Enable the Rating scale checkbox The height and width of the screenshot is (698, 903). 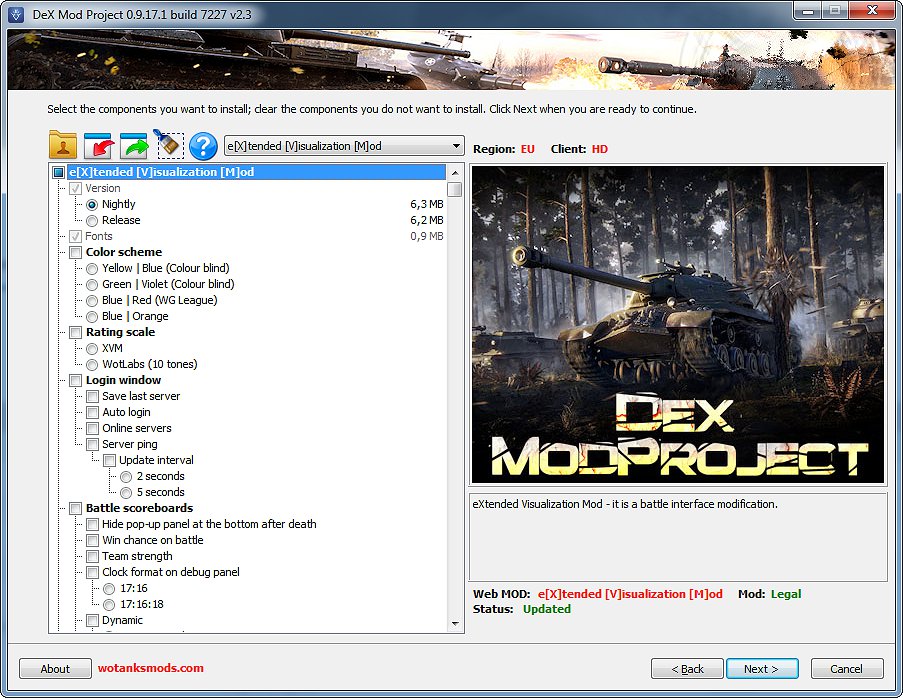(75, 332)
